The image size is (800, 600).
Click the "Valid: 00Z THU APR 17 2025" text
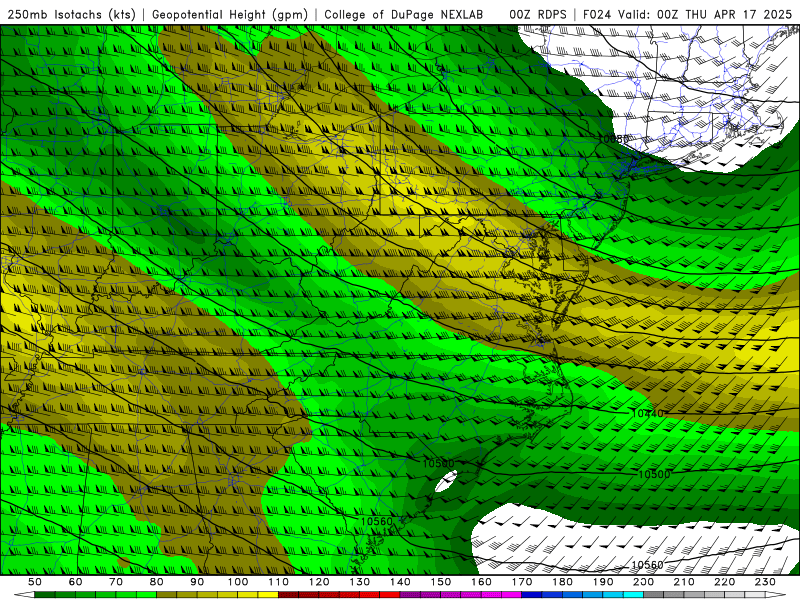pyautogui.click(x=705, y=14)
